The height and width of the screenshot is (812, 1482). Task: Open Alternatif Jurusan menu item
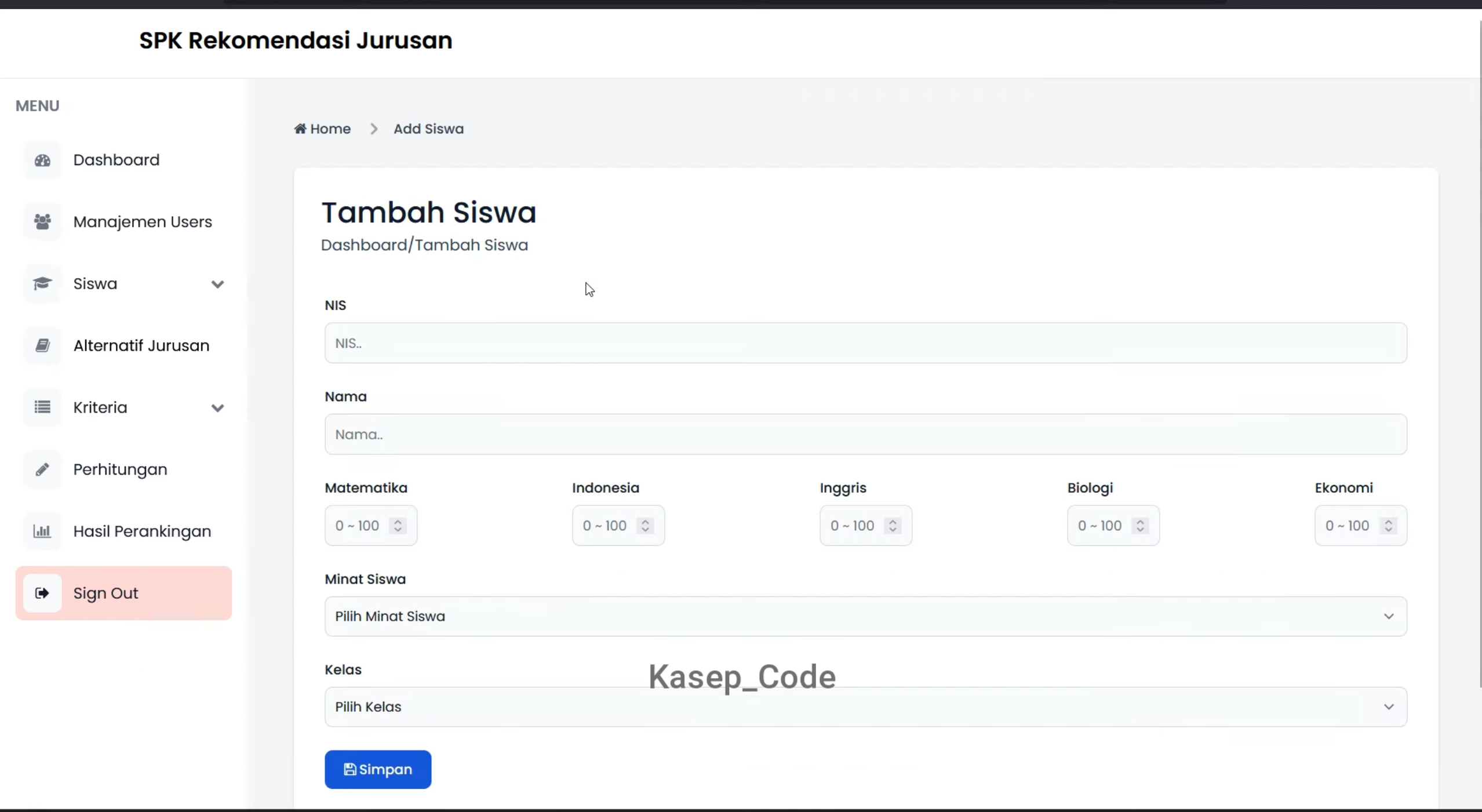pyautogui.click(x=124, y=346)
